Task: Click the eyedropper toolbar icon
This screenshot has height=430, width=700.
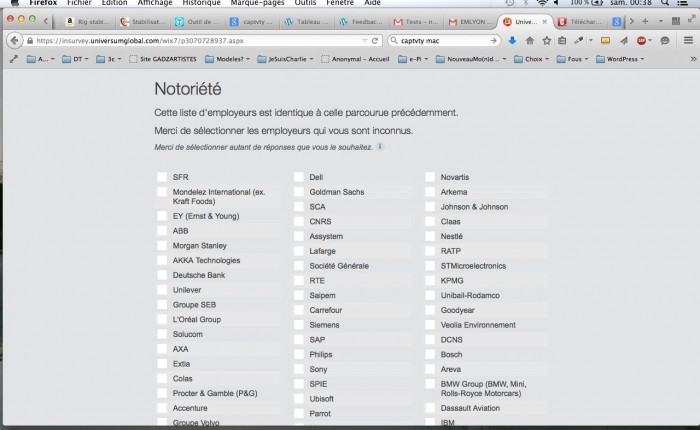Action: pyautogui.click(x=579, y=41)
